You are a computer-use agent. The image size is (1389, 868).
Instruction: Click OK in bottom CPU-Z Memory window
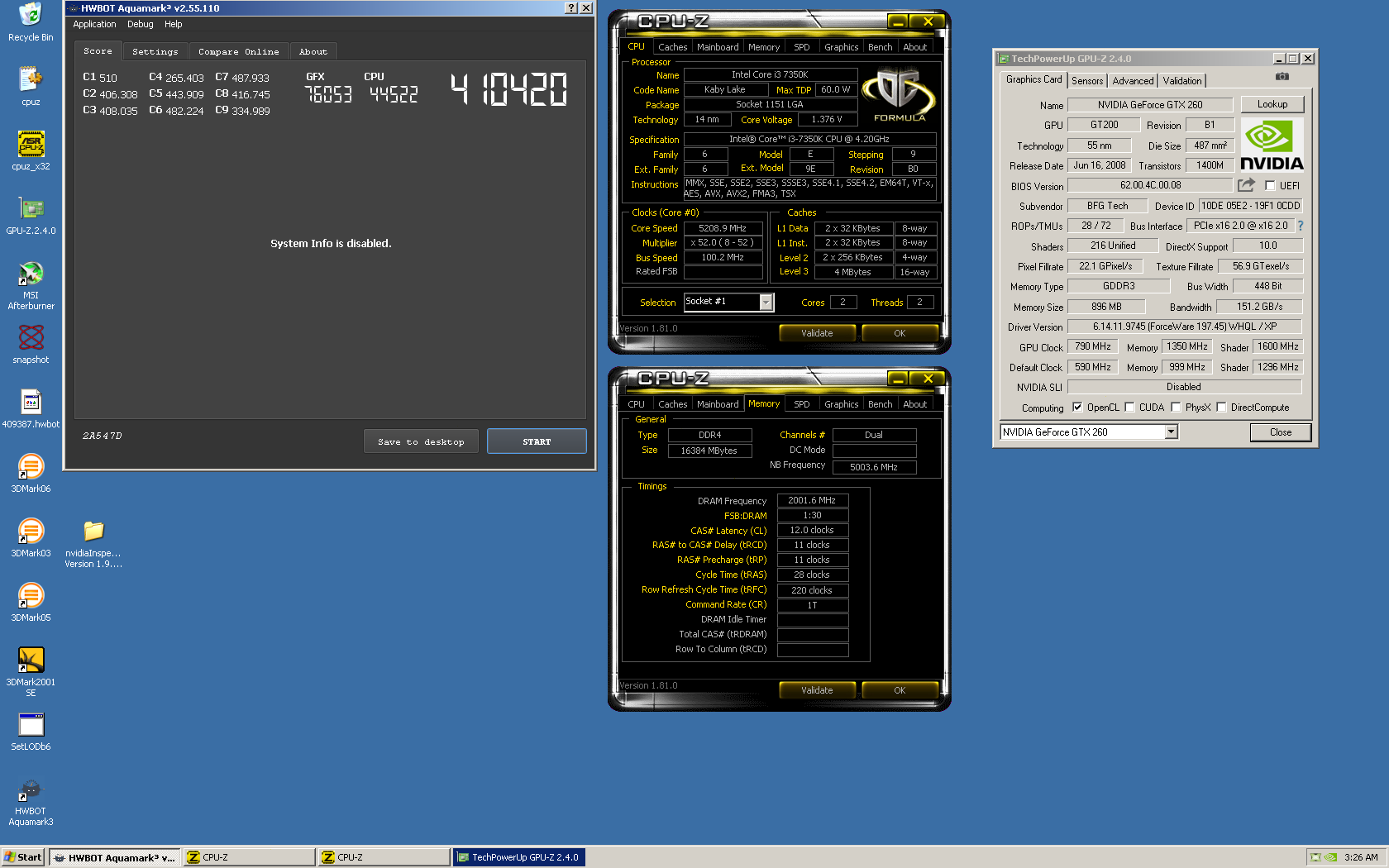click(900, 690)
